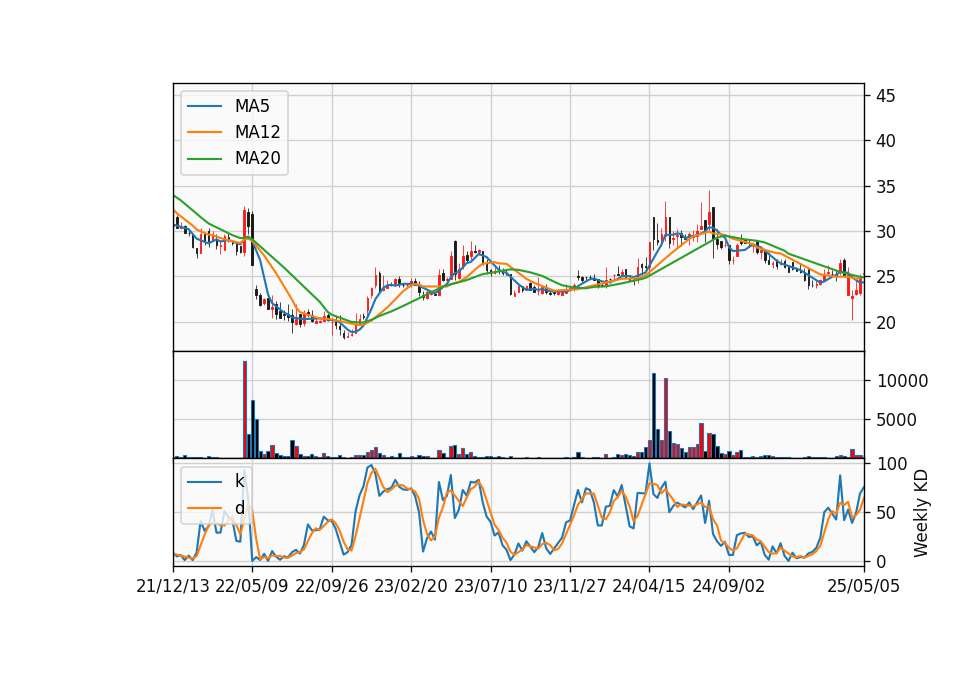Click the d legend label
This screenshot has height=690, width=960.
[x=239, y=508]
